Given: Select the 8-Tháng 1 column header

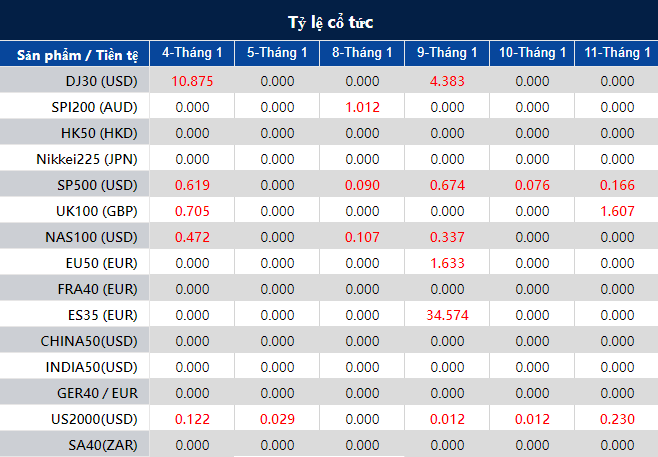Looking at the screenshot, I should tap(362, 53).
